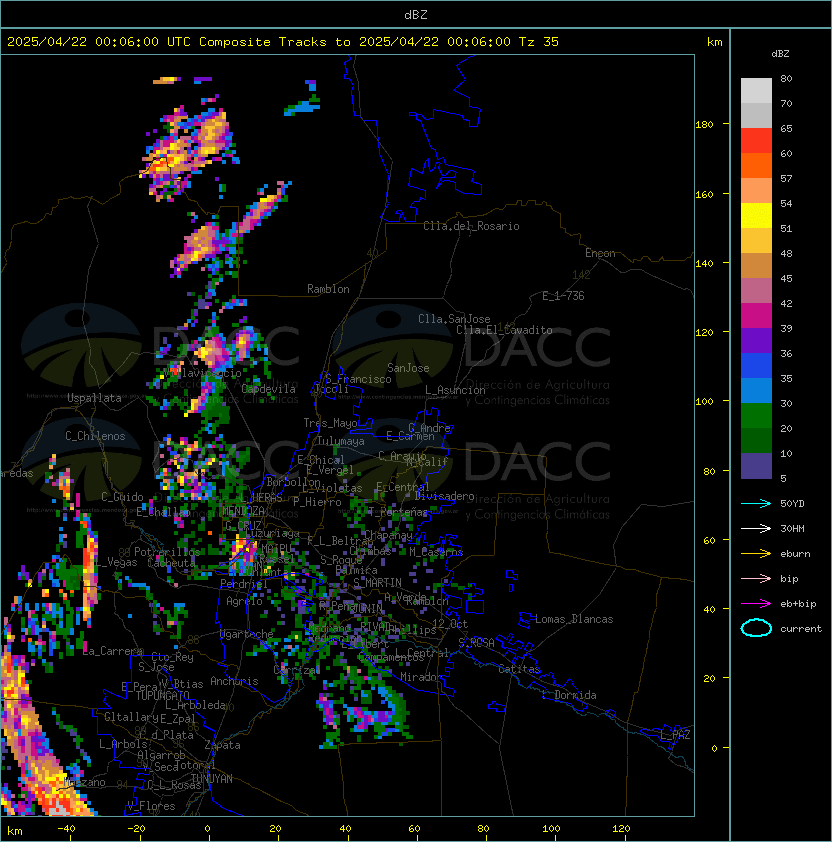The width and height of the screenshot is (832, 842).
Task: Click the 'Tulumaya' map label
Action: [341, 441]
